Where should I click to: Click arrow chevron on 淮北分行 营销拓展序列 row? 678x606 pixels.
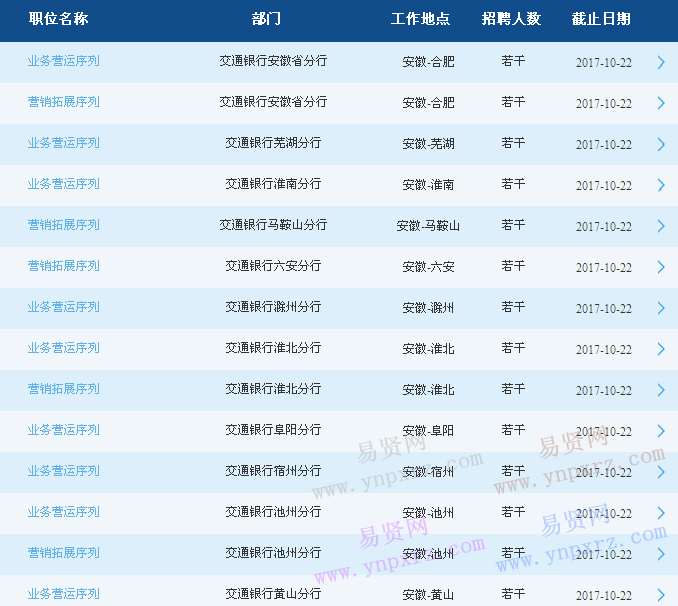661,390
